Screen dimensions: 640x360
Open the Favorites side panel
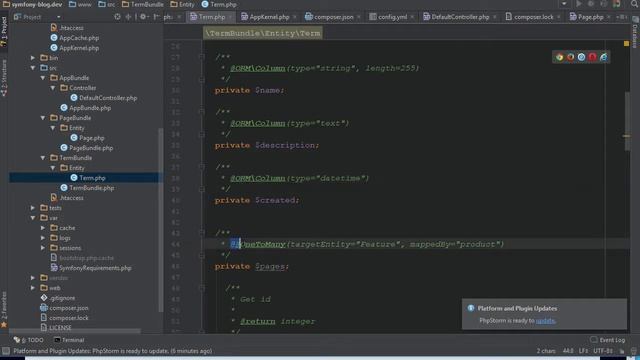point(4,309)
